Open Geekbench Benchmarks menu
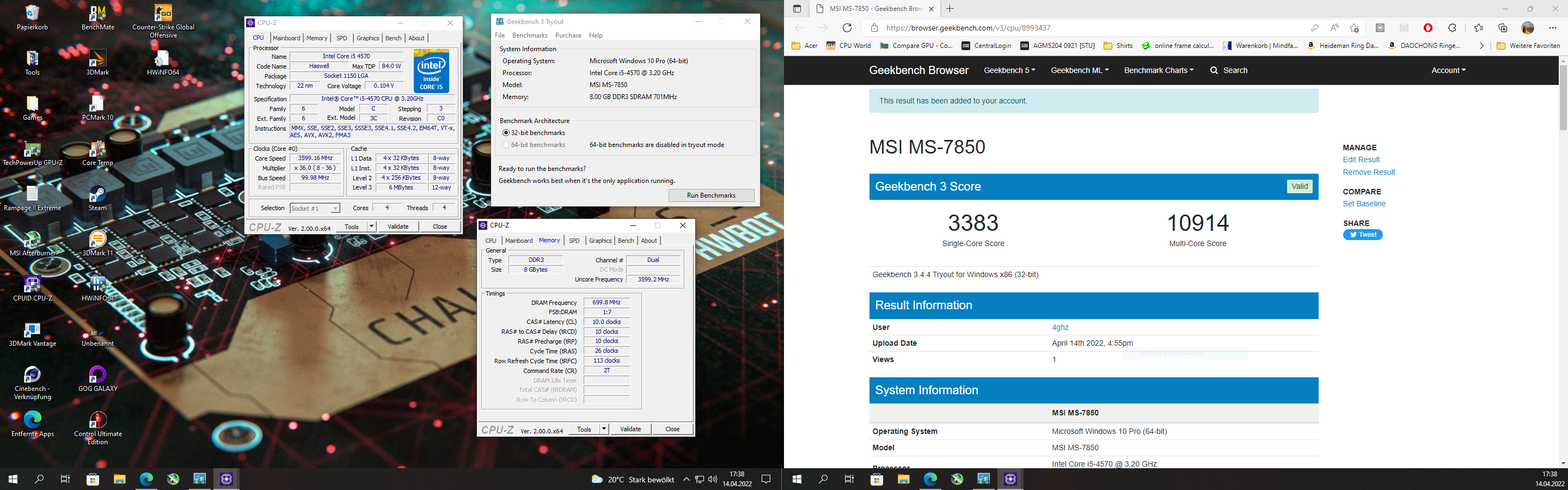Image resolution: width=1568 pixels, height=490 pixels. 530,35
